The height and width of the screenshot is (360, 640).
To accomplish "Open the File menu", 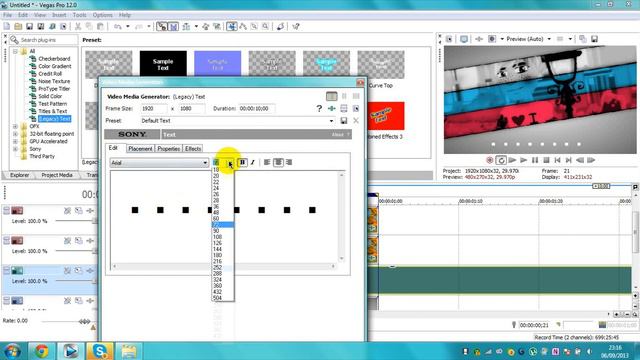I will 7,15.
